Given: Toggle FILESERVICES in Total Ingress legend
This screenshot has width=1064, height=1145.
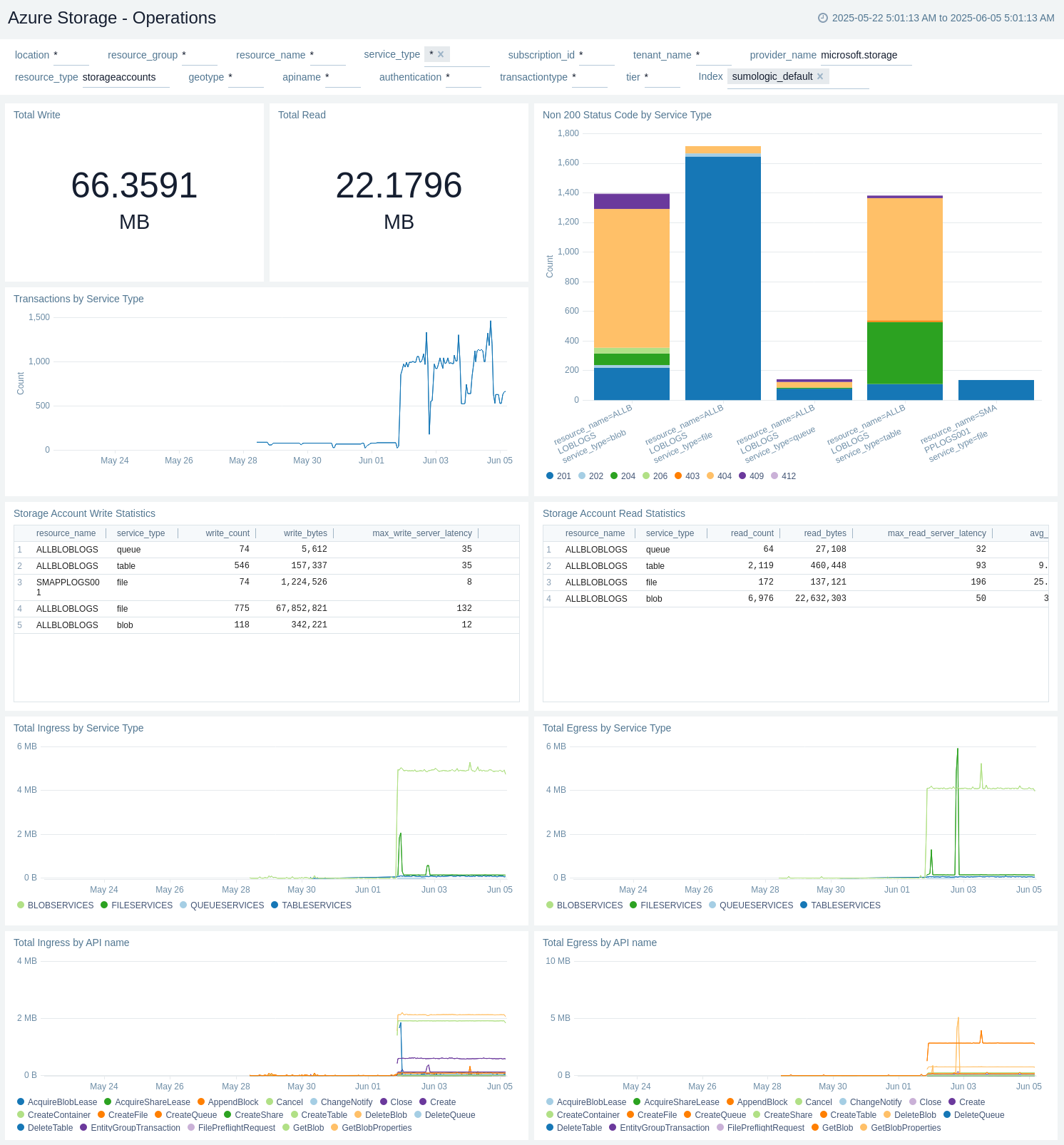Looking at the screenshot, I should [x=137, y=905].
